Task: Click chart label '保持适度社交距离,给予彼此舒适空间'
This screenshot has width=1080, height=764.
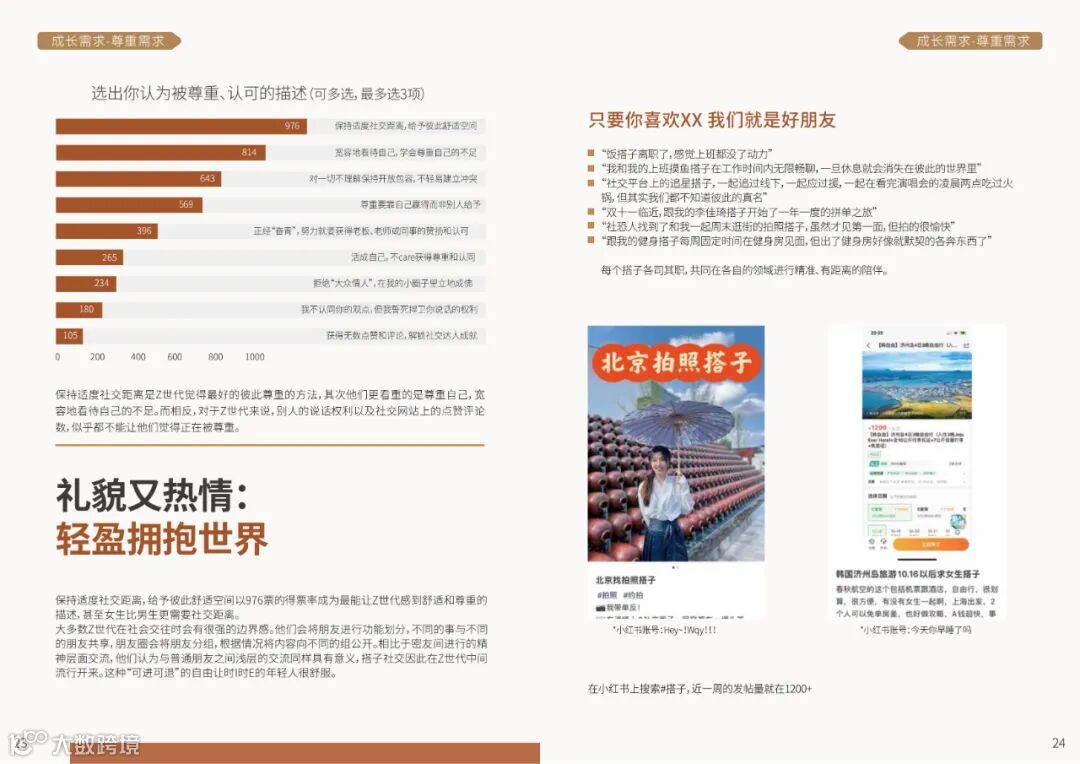Action: pyautogui.click(x=406, y=126)
